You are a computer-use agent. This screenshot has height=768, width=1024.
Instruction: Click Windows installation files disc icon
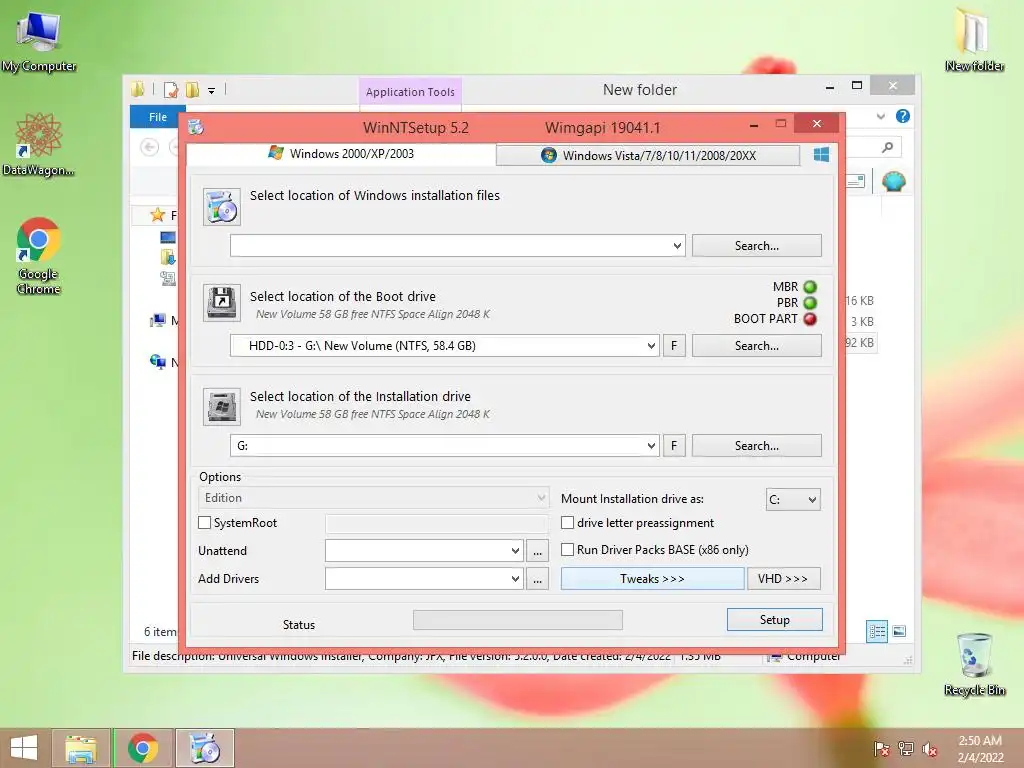pos(221,207)
